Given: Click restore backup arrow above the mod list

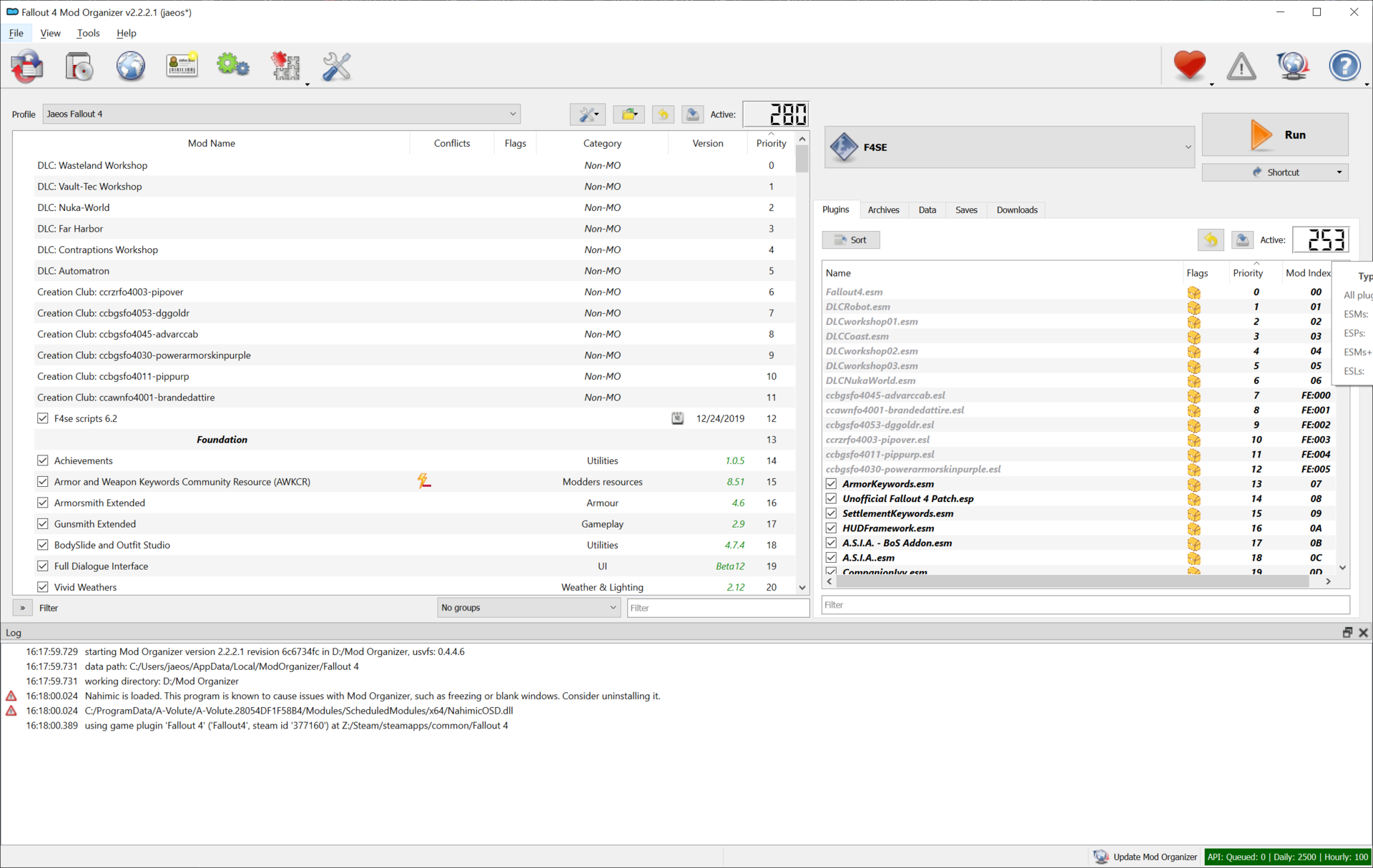Looking at the screenshot, I should [x=663, y=114].
